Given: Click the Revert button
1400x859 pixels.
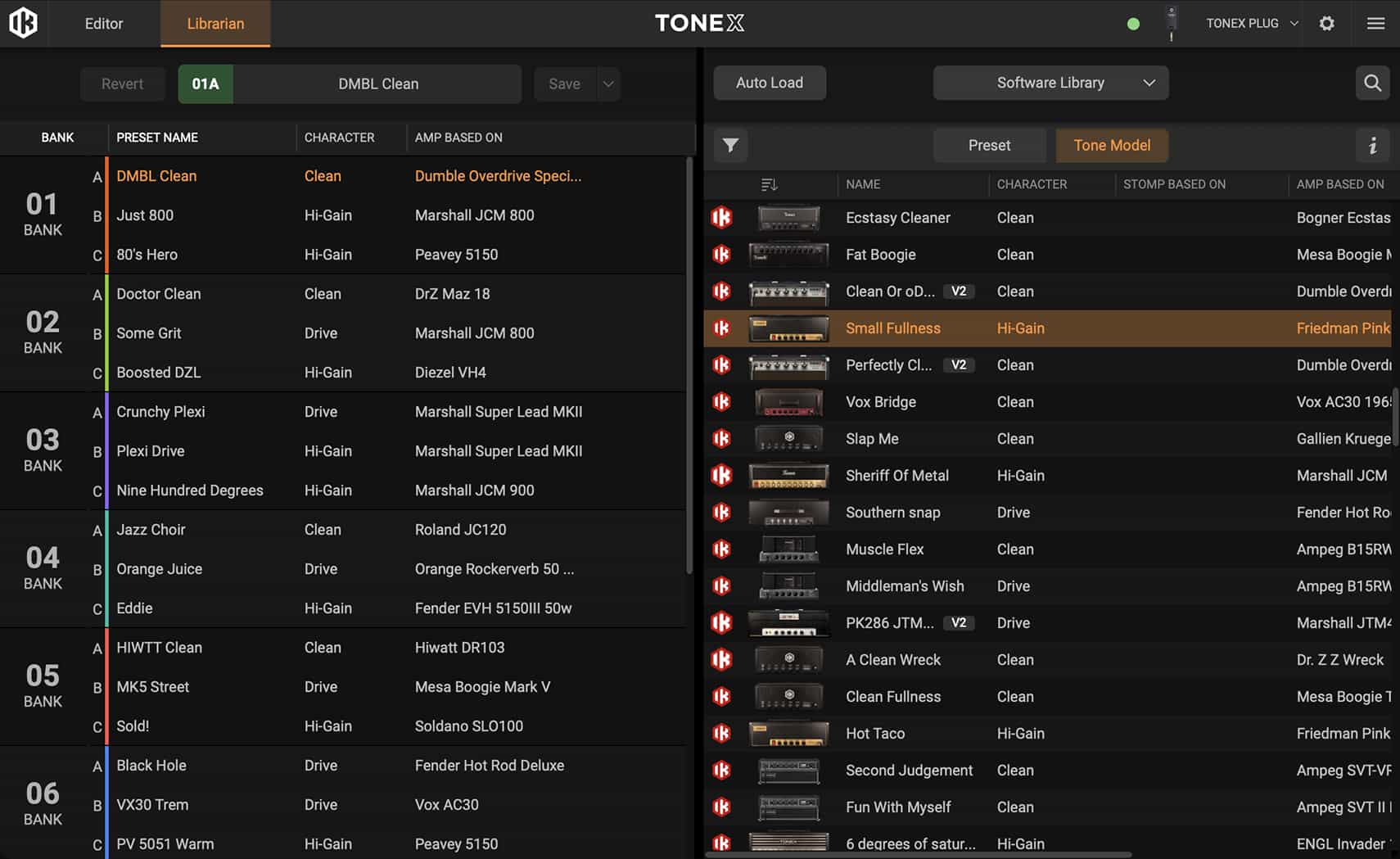Looking at the screenshot, I should pos(122,84).
